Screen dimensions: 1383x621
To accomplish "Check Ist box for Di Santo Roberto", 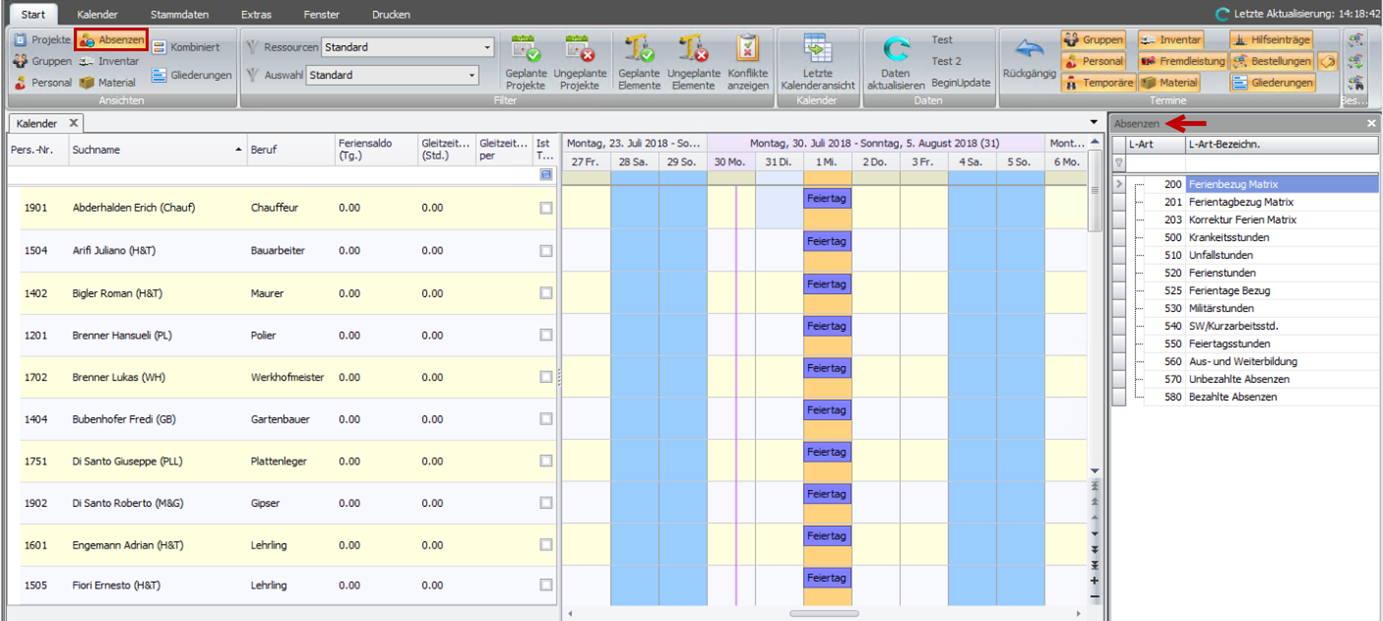I will 546,504.
